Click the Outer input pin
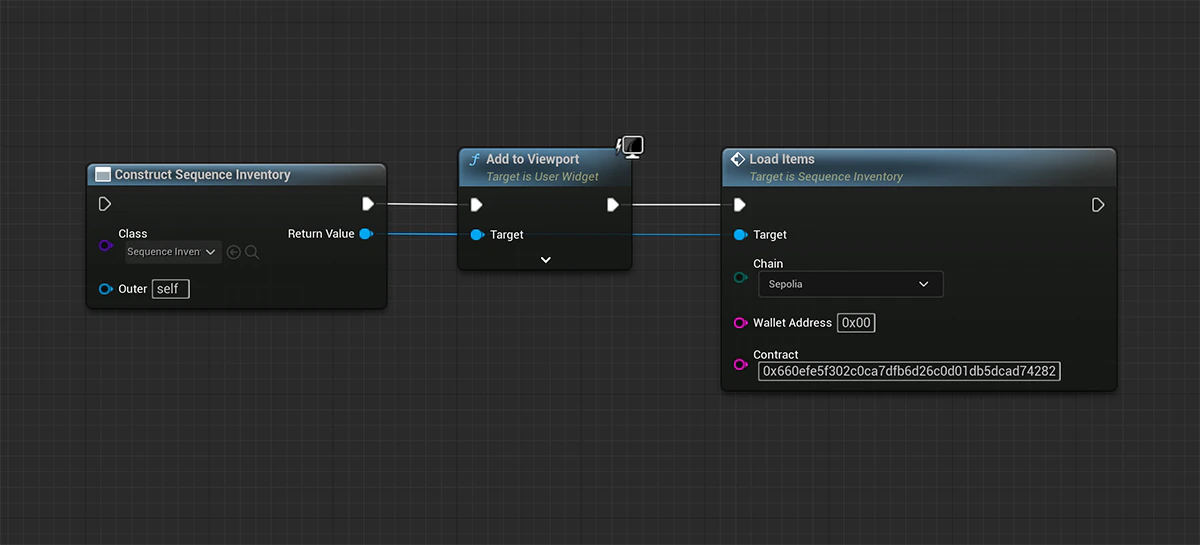Viewport: 1200px width, 545px height. tap(105, 289)
